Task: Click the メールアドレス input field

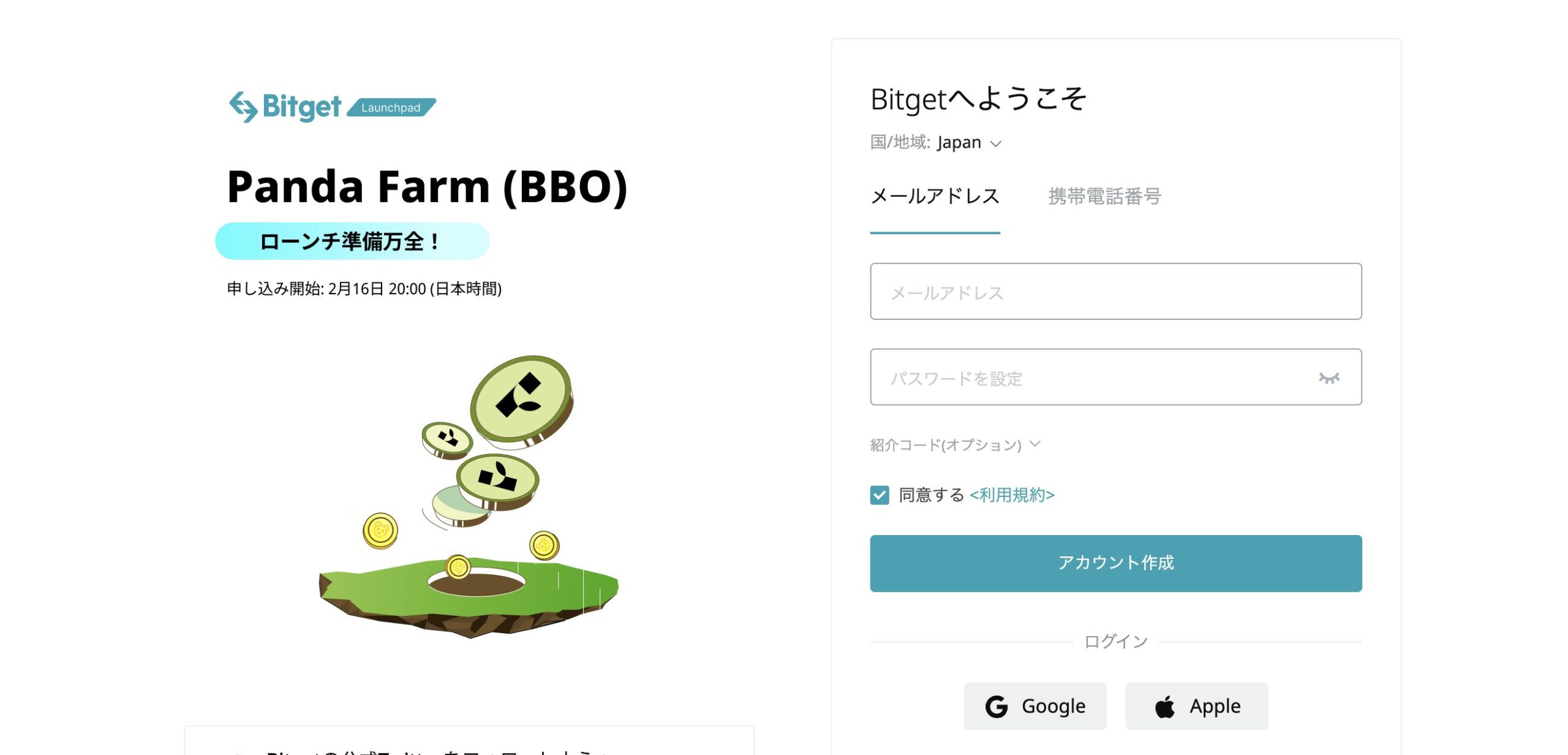Action: click(1115, 291)
